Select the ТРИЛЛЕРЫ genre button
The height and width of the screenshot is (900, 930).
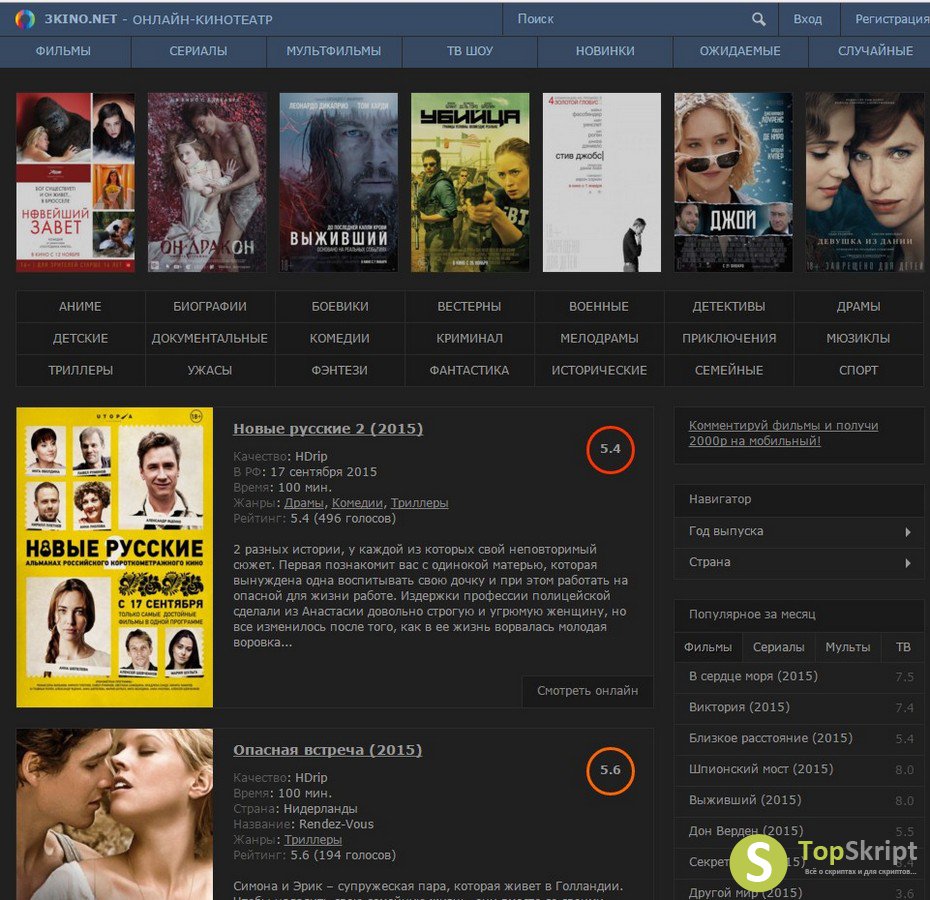(x=80, y=371)
